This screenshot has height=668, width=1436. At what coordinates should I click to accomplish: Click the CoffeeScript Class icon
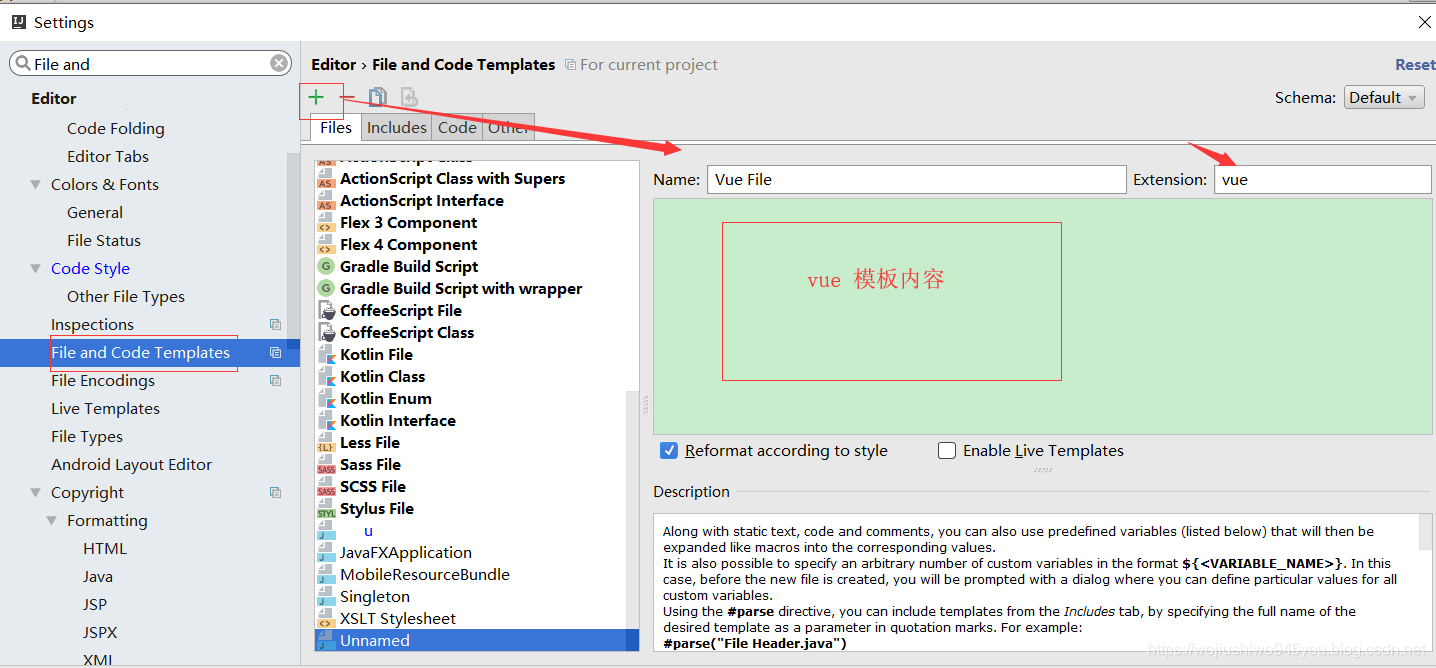(x=326, y=332)
